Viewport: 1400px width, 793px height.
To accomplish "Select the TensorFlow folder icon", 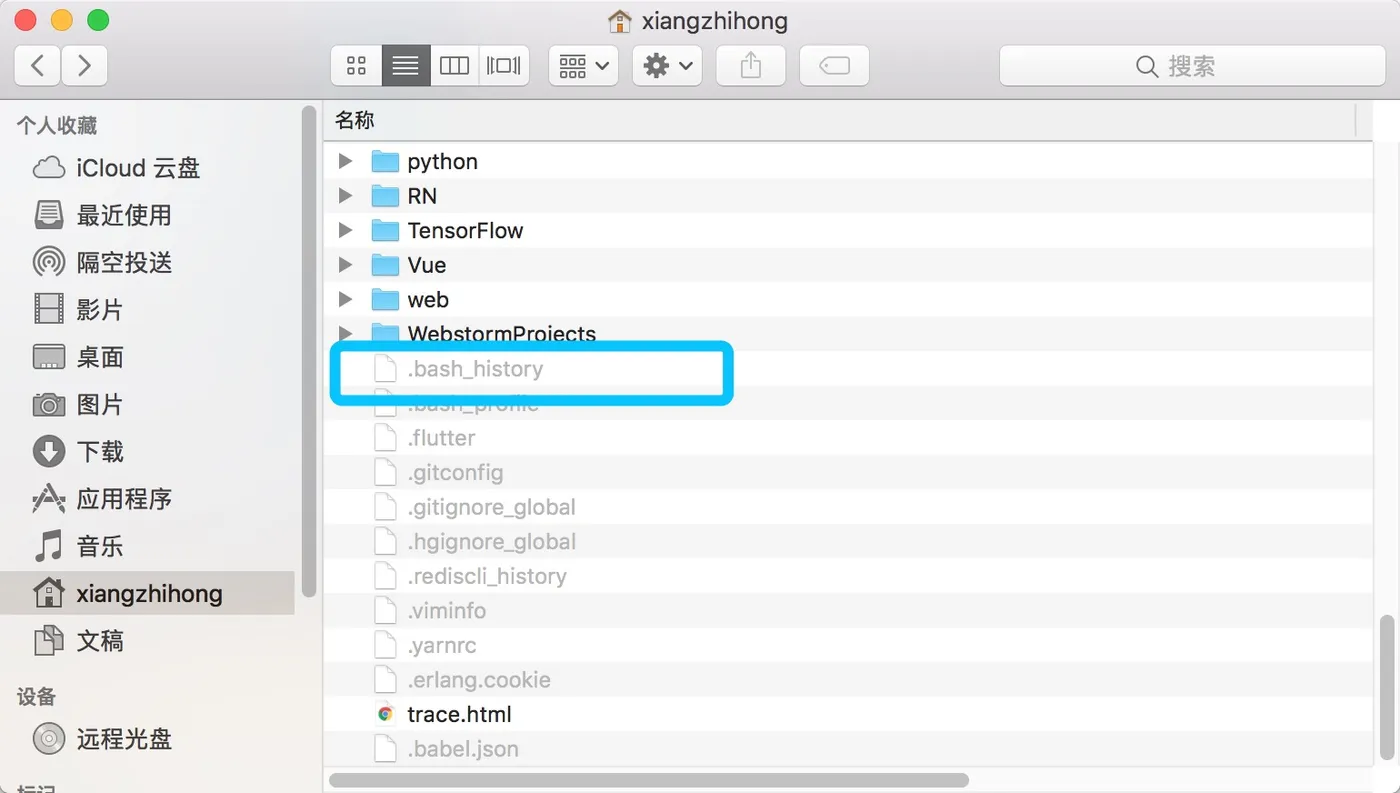I will pos(385,230).
